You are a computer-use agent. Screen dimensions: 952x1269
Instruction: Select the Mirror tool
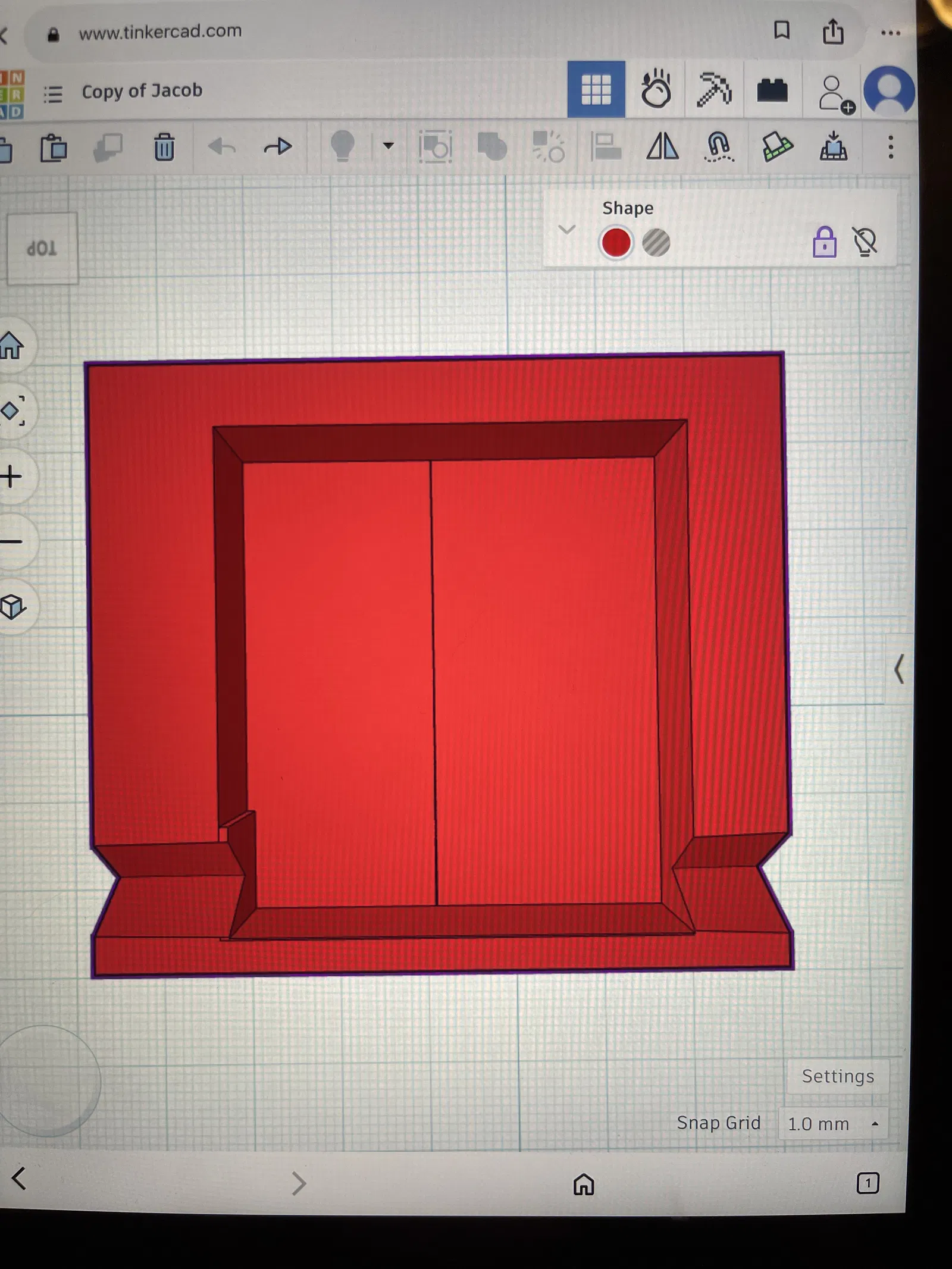(662, 146)
